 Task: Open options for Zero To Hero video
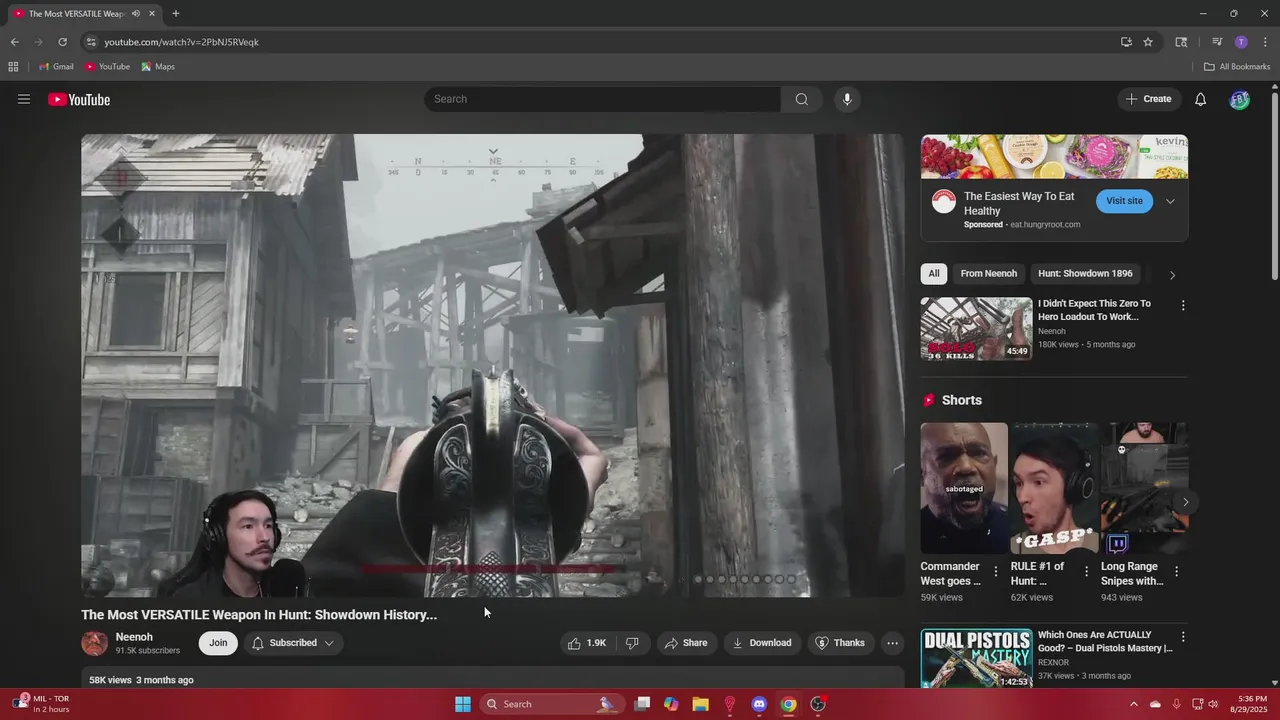(1183, 305)
